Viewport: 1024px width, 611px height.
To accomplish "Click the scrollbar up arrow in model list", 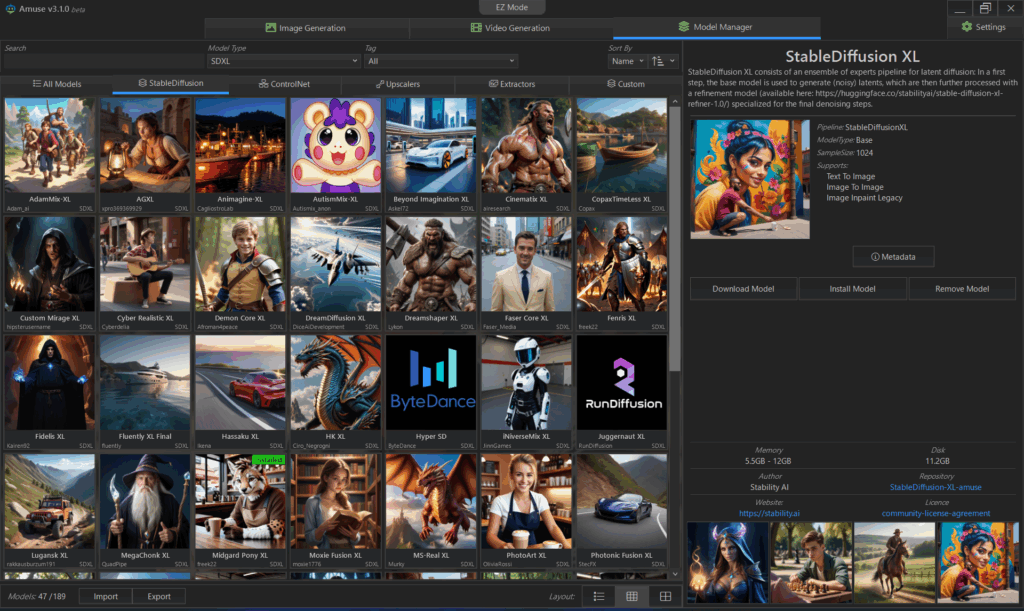I will (675, 102).
